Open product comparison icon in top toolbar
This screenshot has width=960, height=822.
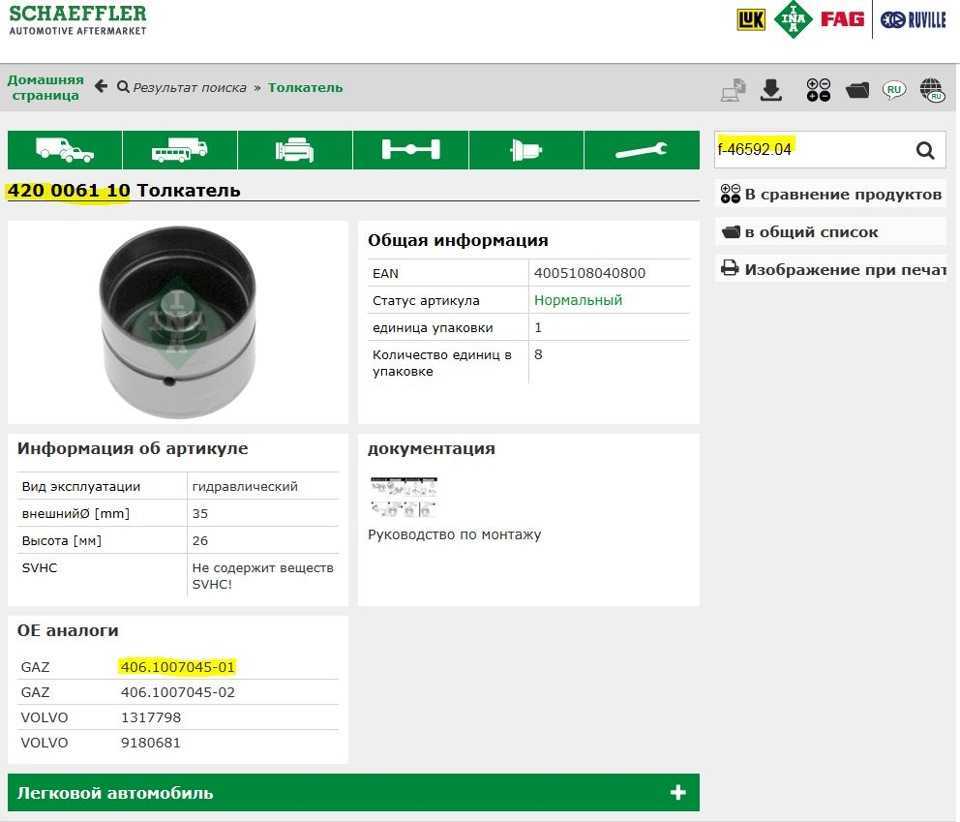(818, 90)
